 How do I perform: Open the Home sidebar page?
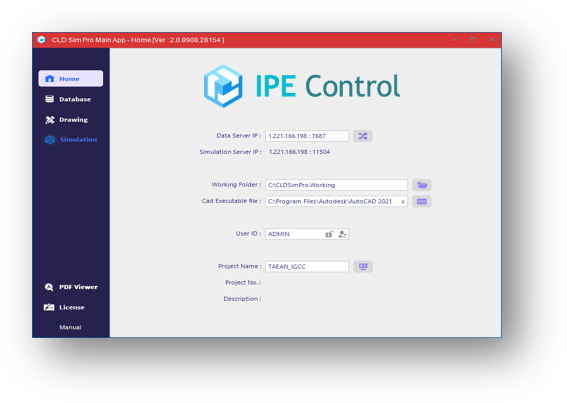pyautogui.click(x=71, y=79)
